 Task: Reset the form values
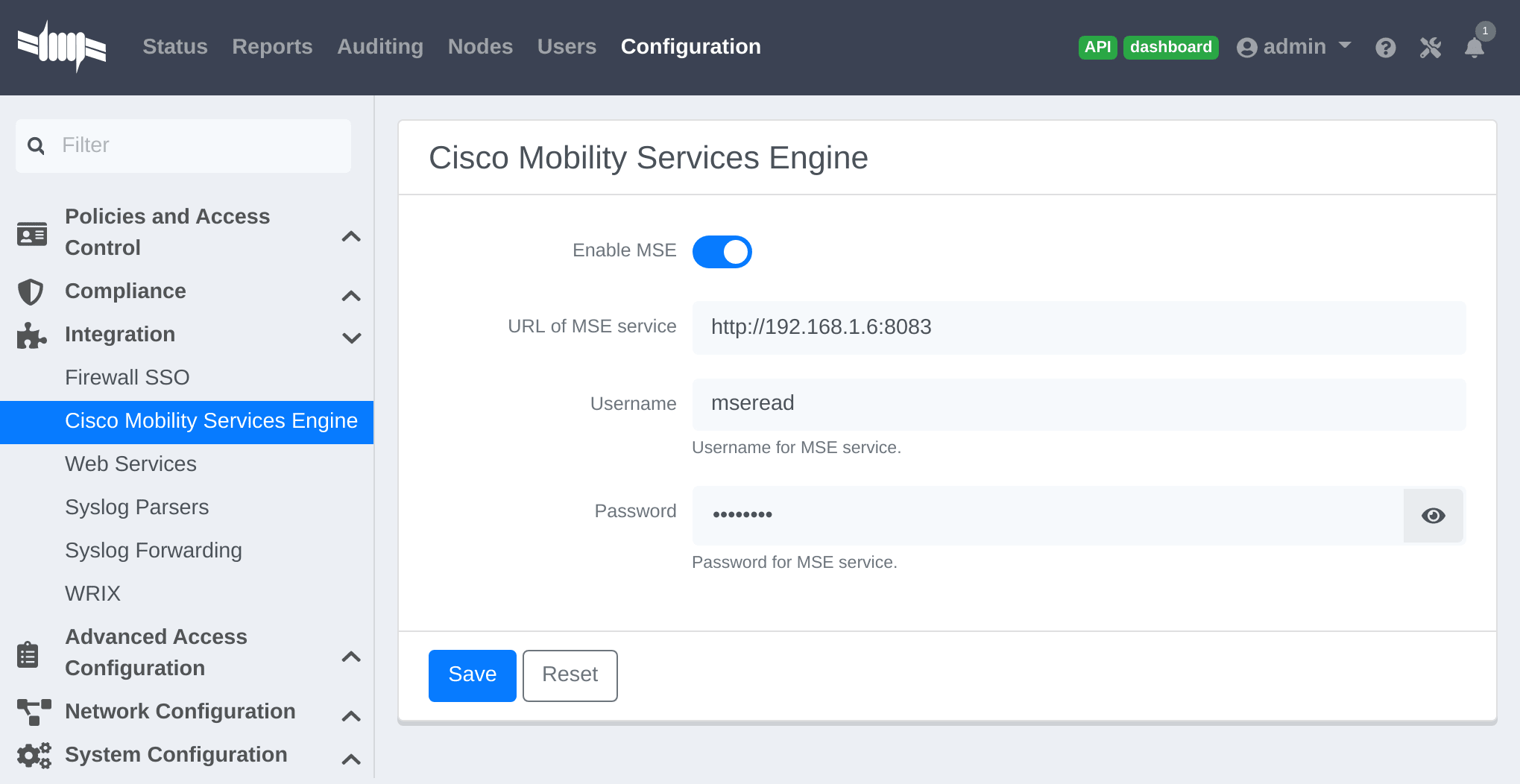pyautogui.click(x=570, y=675)
